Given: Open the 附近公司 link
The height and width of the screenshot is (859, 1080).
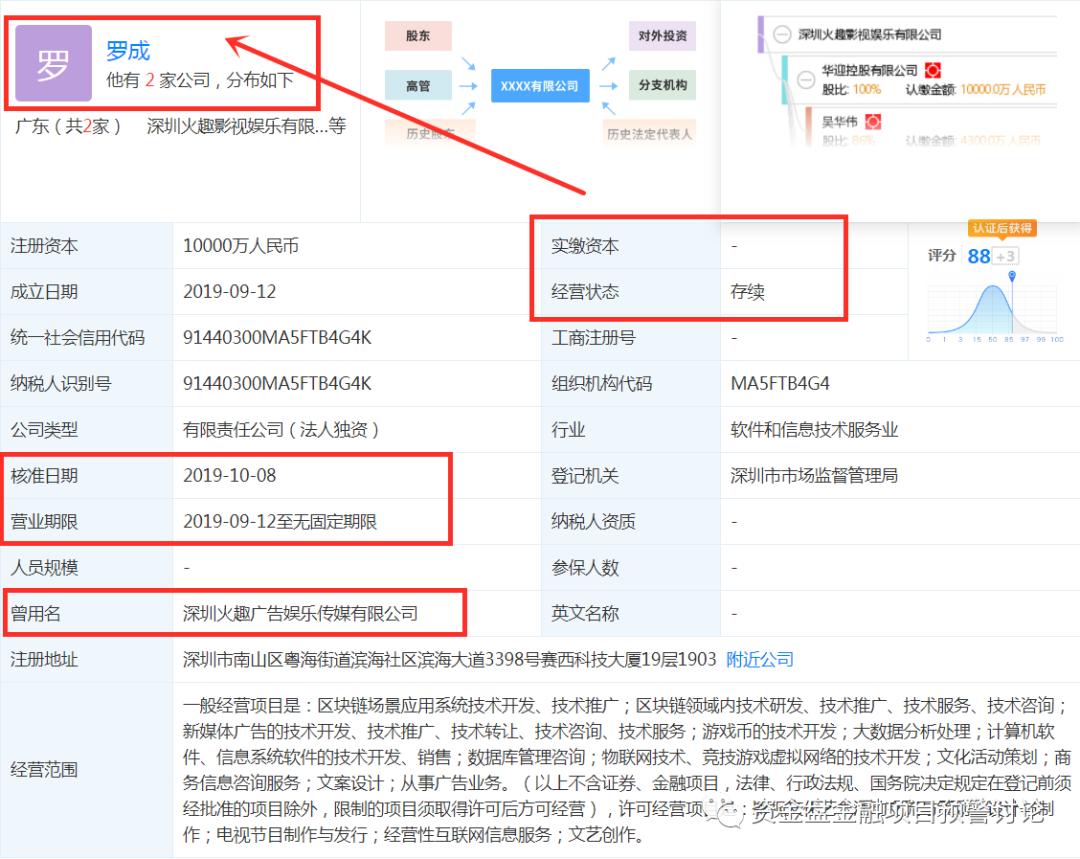Looking at the screenshot, I should click(761, 659).
